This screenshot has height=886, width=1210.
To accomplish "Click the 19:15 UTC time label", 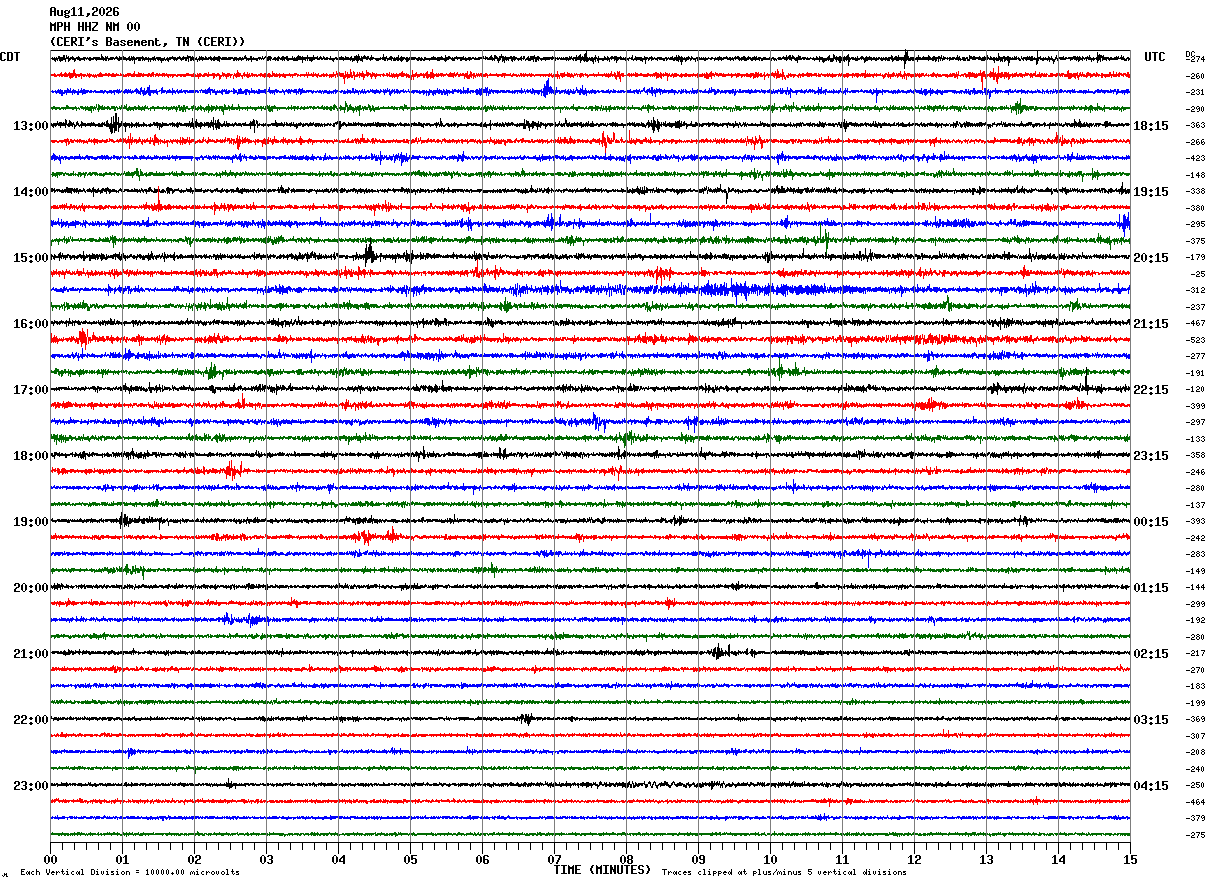I will point(1151,192).
